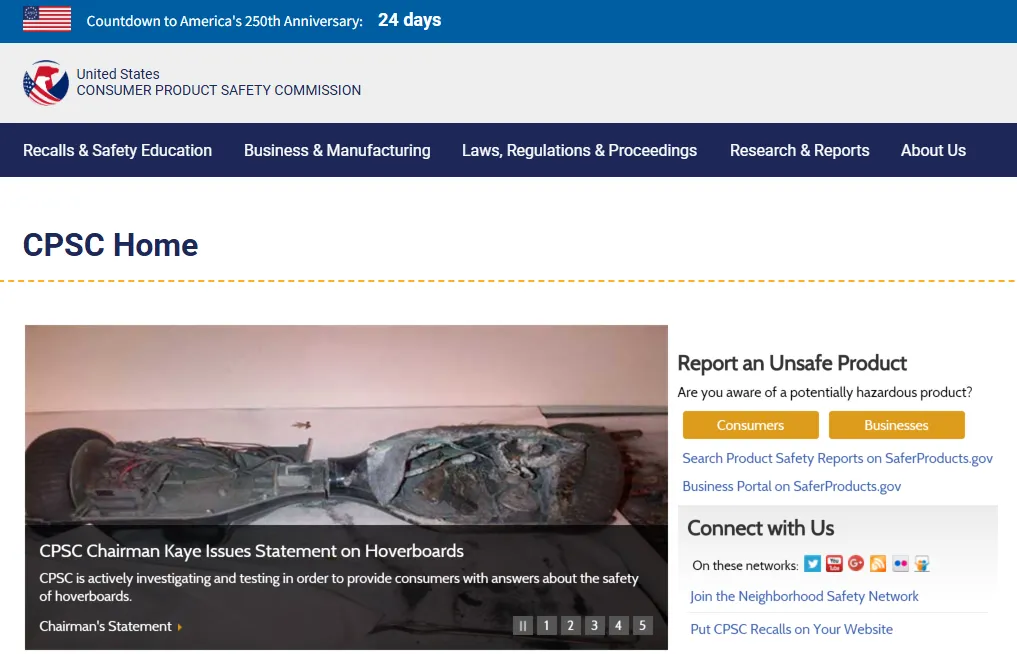Click the Businesses report button

(896, 425)
